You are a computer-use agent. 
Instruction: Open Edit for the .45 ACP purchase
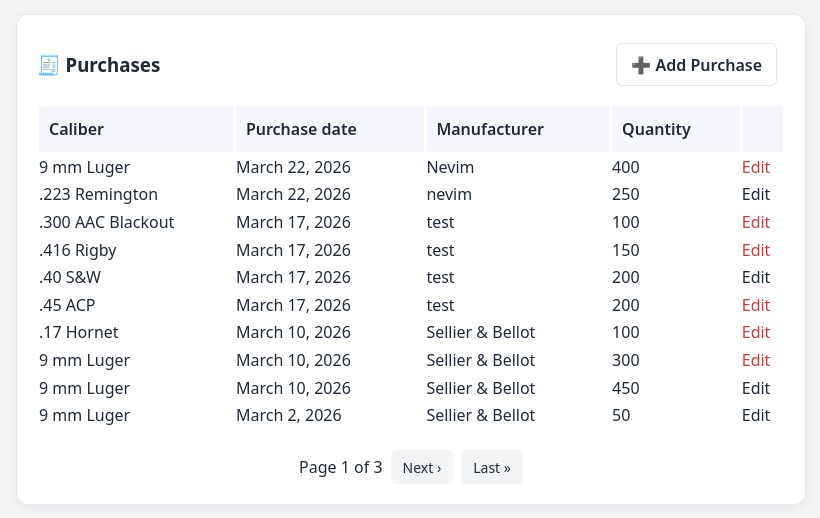(755, 305)
